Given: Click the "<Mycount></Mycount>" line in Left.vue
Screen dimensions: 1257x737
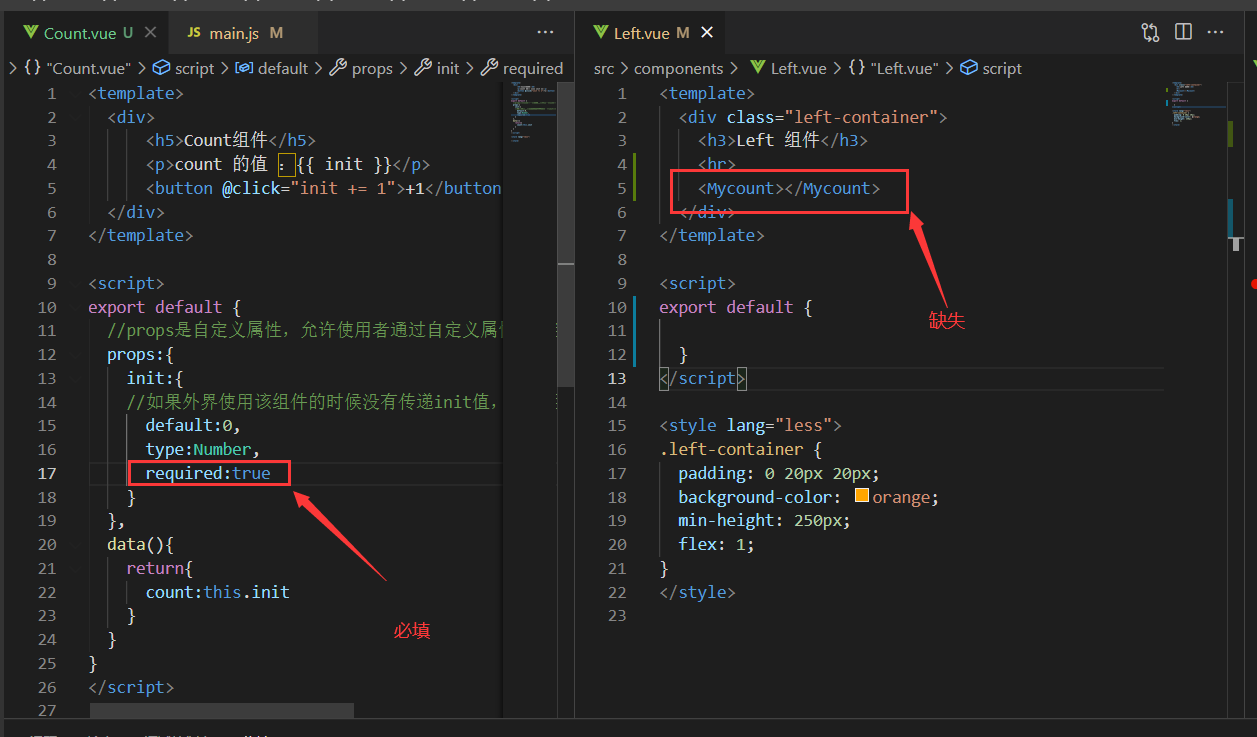Looking at the screenshot, I should [x=789, y=188].
